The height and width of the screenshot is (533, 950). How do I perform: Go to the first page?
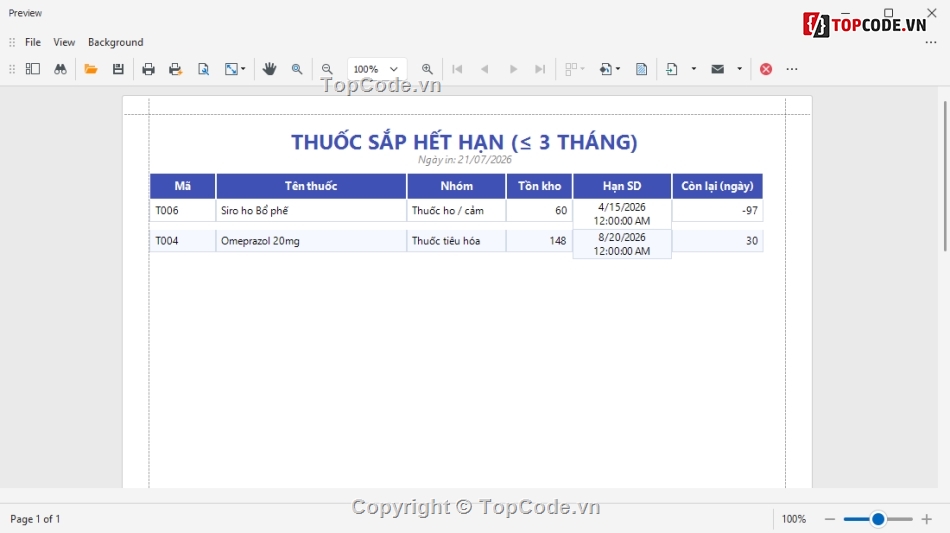[457, 69]
